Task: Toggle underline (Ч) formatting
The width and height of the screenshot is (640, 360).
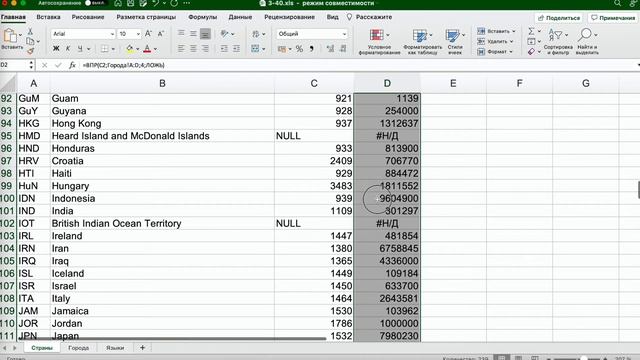Action: [x=80, y=49]
